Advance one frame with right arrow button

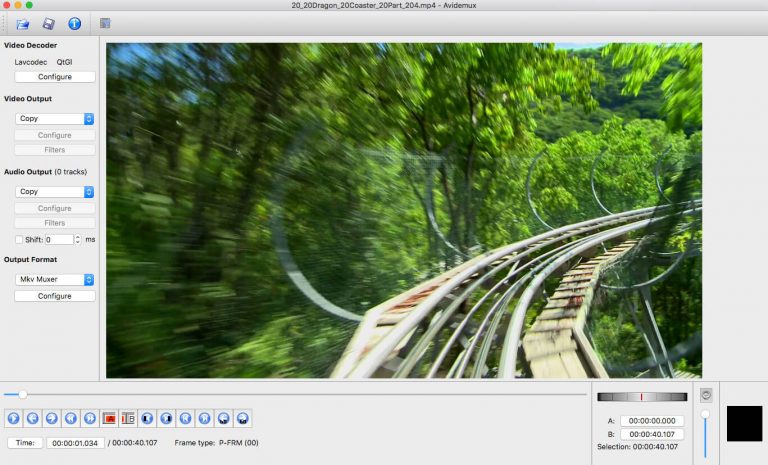[52, 418]
